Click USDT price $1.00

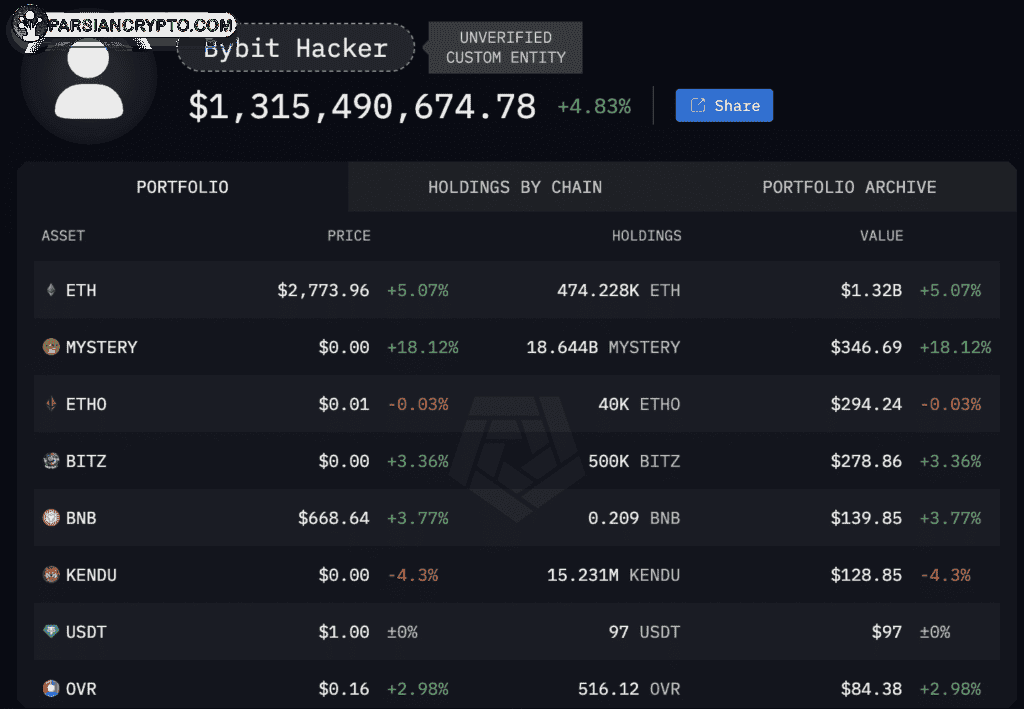344,631
